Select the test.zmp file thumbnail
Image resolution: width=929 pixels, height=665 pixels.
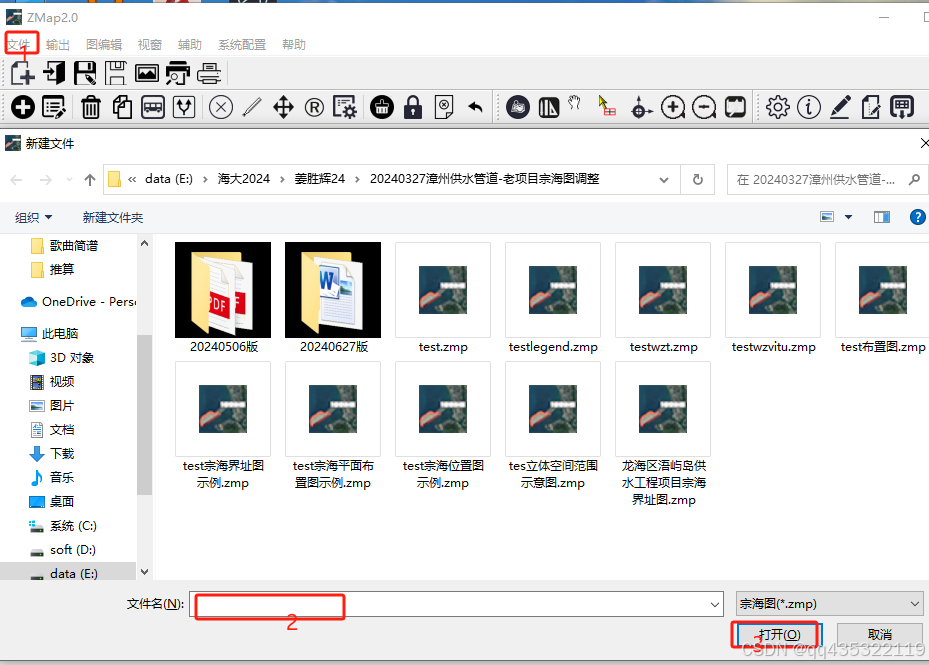pyautogui.click(x=442, y=290)
